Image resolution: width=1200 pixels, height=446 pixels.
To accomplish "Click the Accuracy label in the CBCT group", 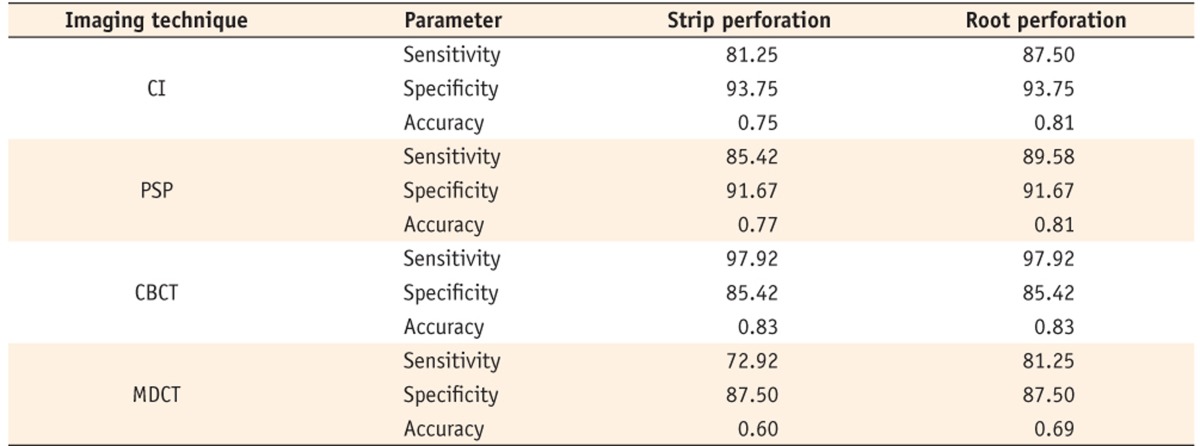I will (443, 327).
